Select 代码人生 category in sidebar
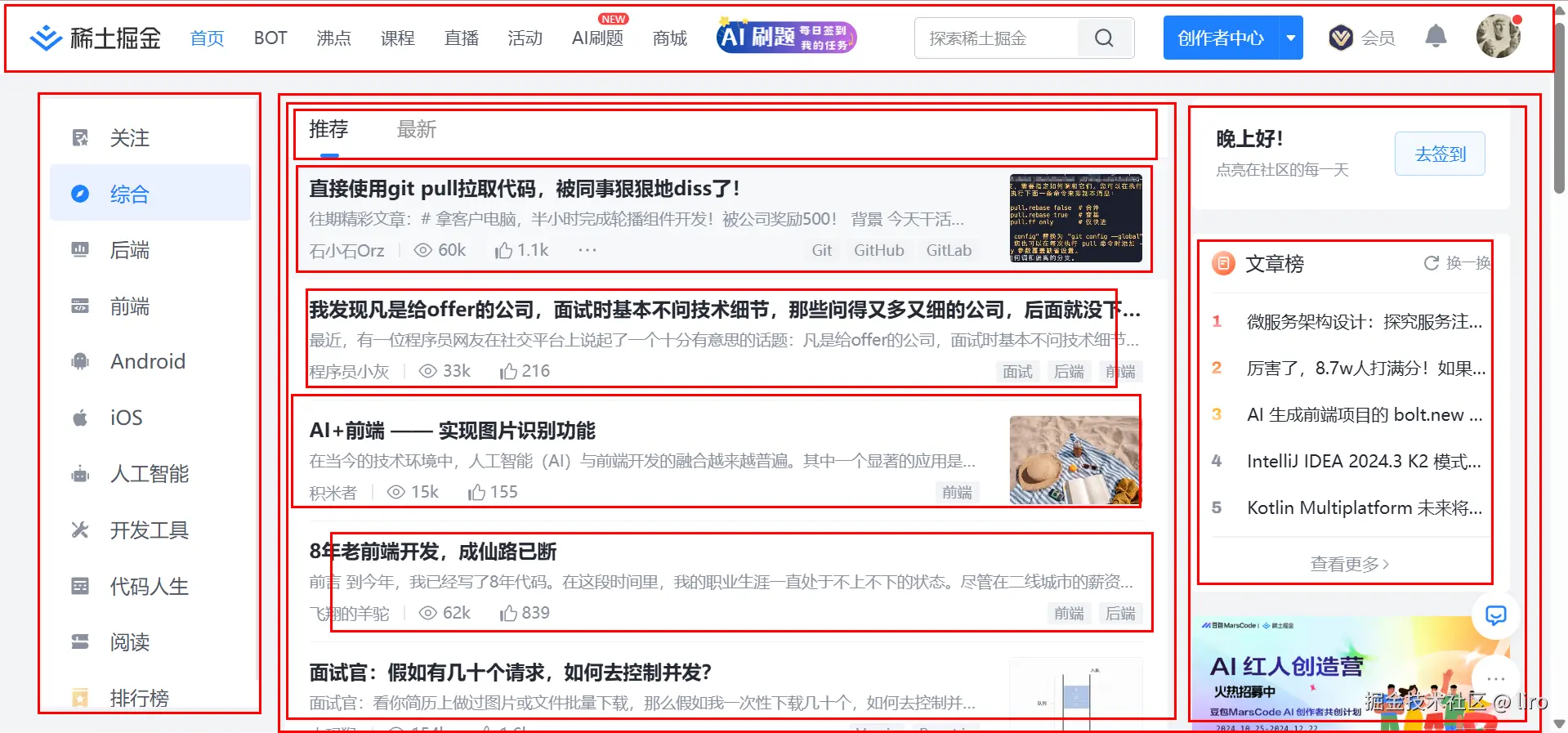 (150, 586)
